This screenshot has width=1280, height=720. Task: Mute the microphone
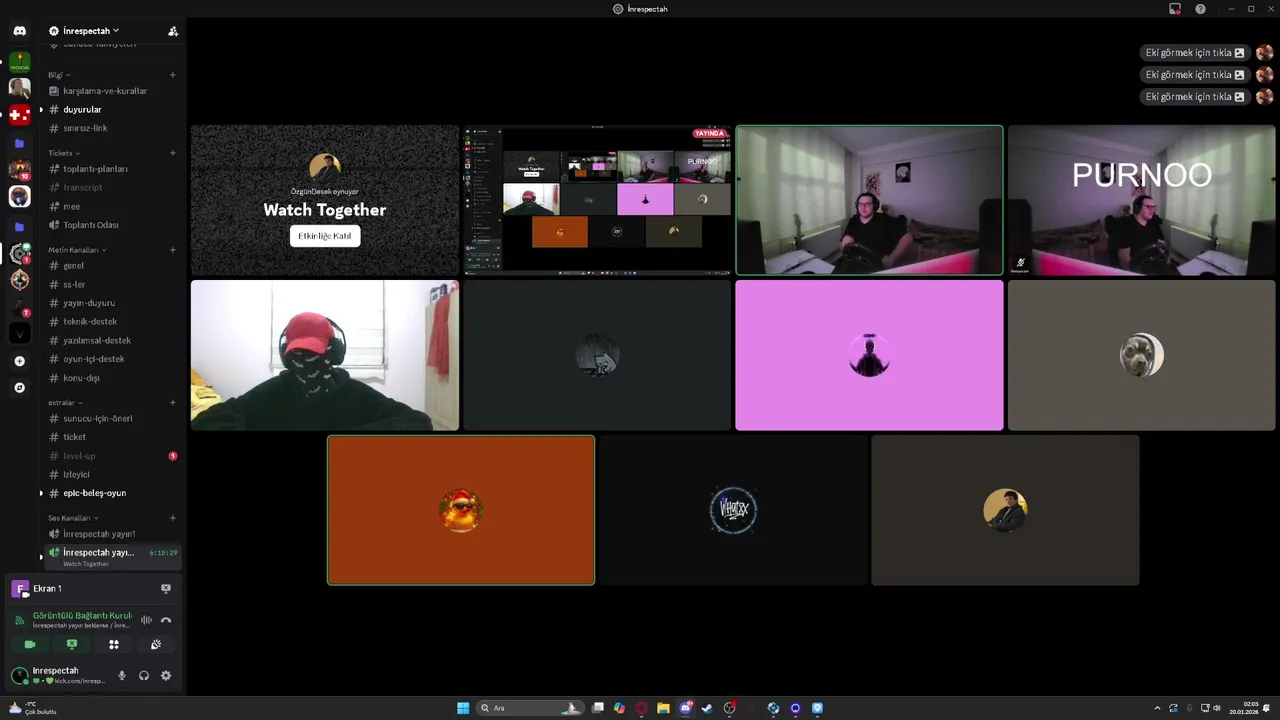point(122,676)
